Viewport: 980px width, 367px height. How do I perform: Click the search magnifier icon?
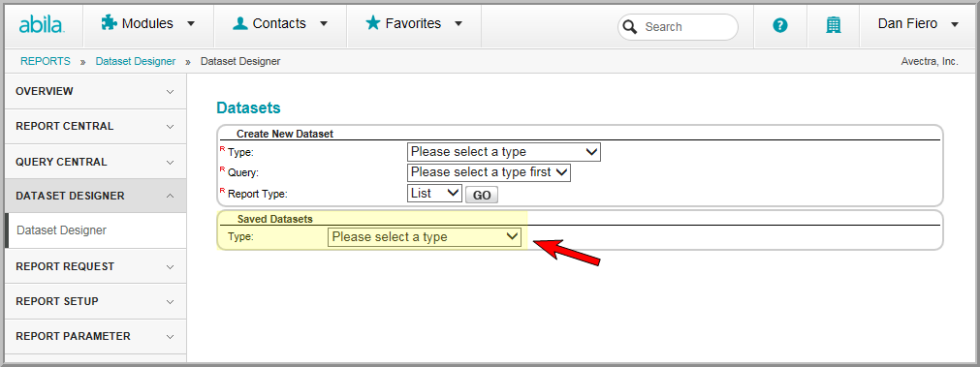(630, 27)
